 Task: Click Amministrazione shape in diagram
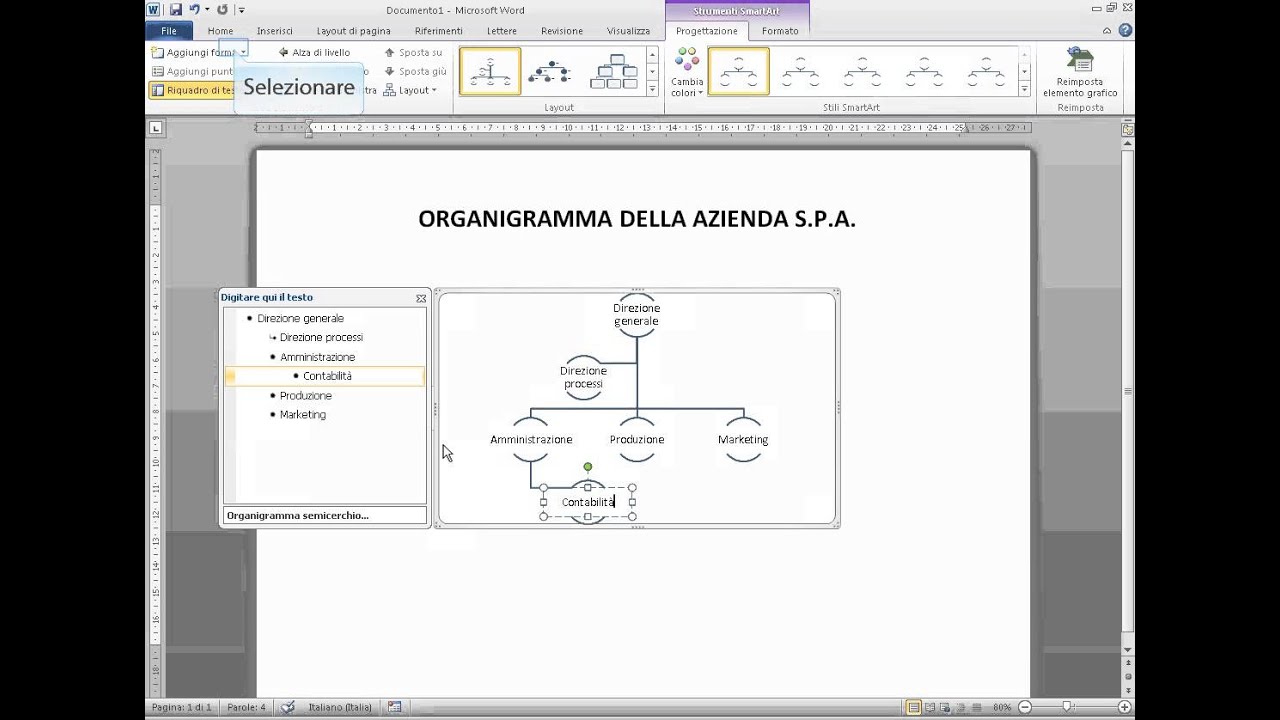point(531,439)
